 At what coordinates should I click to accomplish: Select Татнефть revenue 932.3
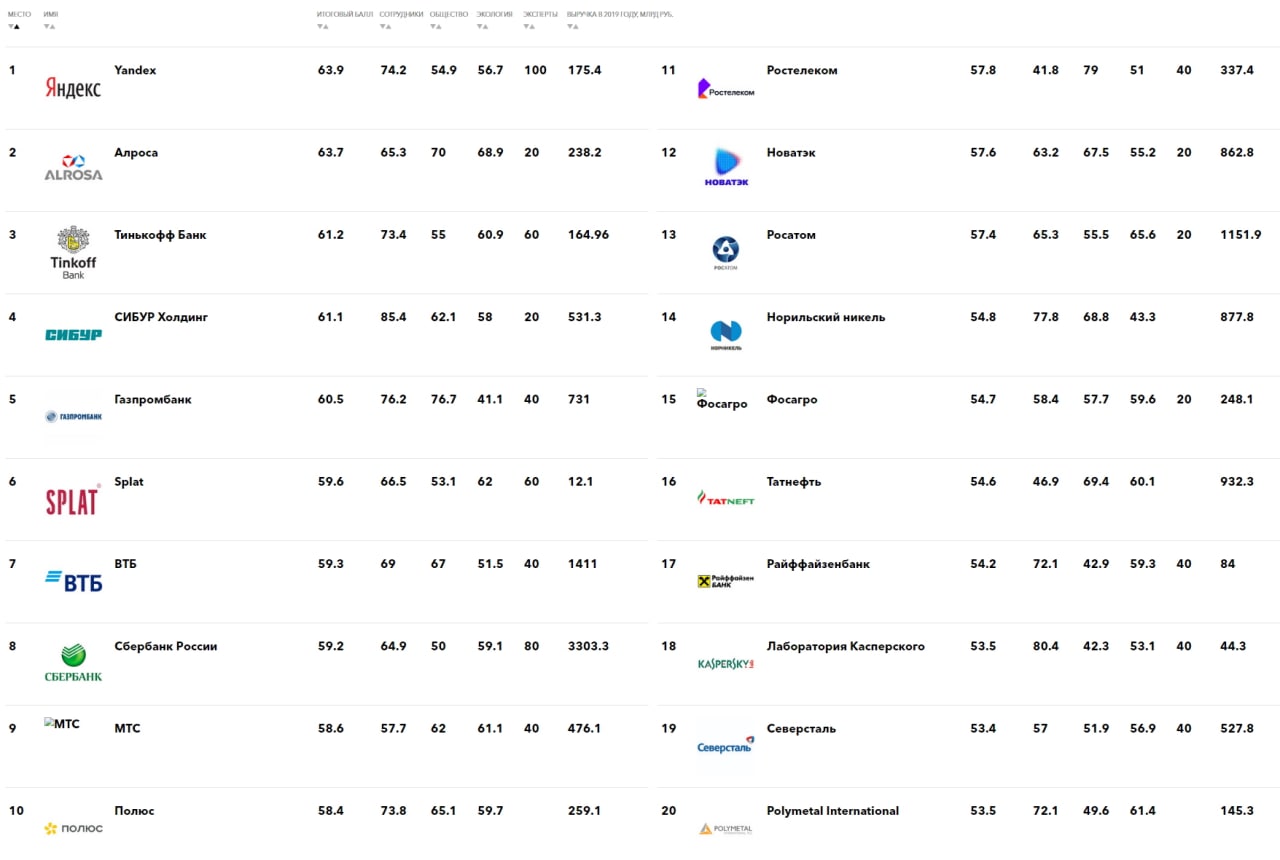pos(1237,482)
